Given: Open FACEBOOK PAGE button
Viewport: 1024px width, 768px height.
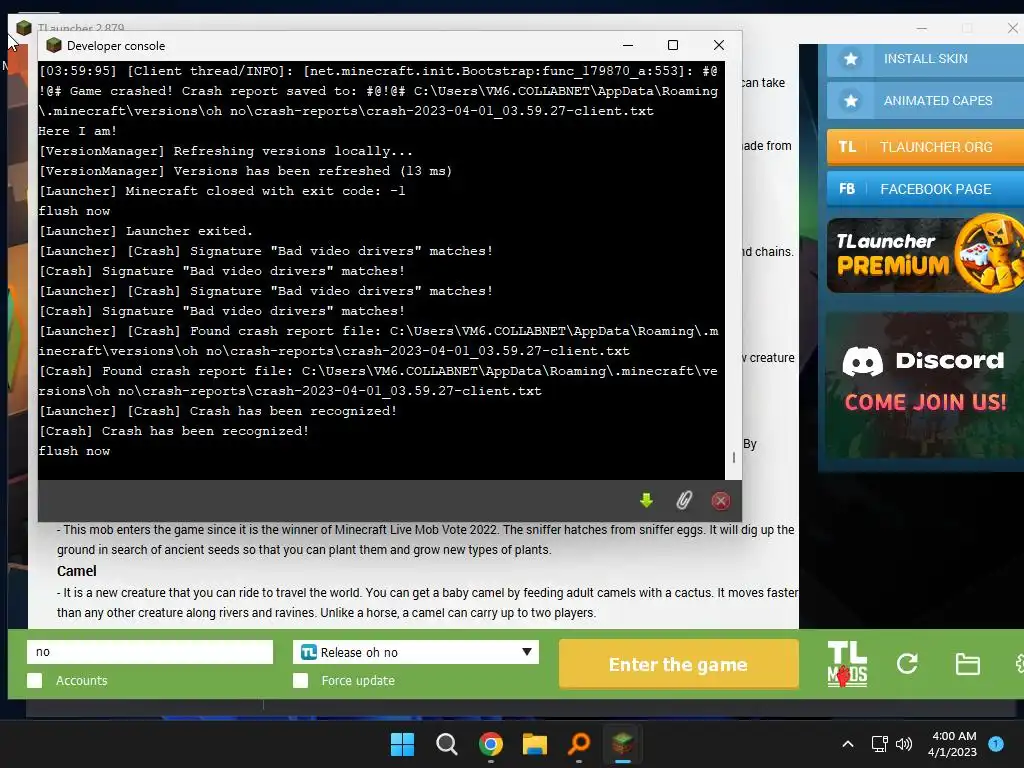Looking at the screenshot, I should 925,189.
